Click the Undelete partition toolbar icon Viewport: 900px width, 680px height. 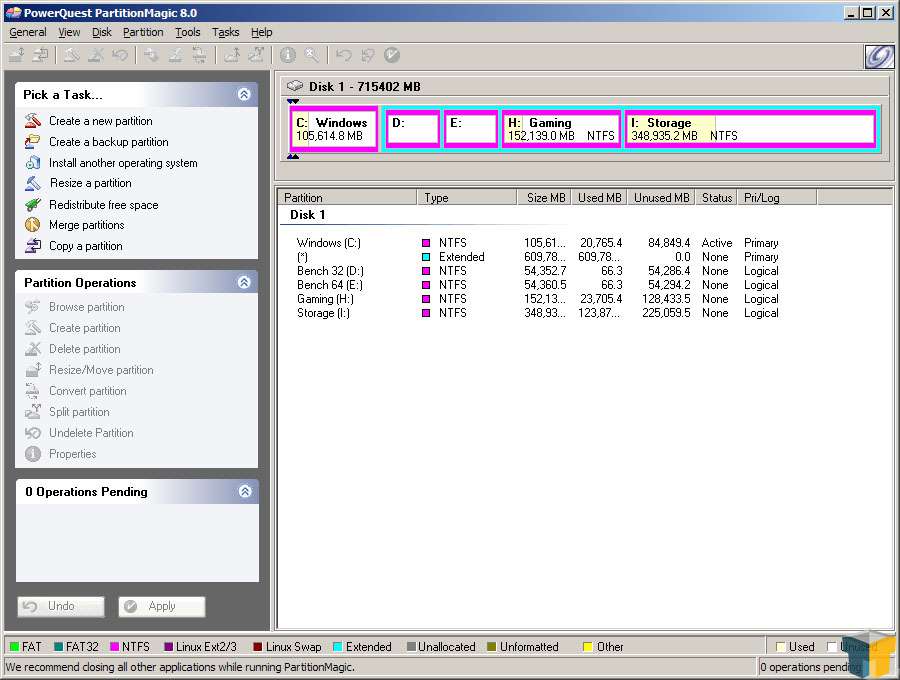(x=119, y=55)
